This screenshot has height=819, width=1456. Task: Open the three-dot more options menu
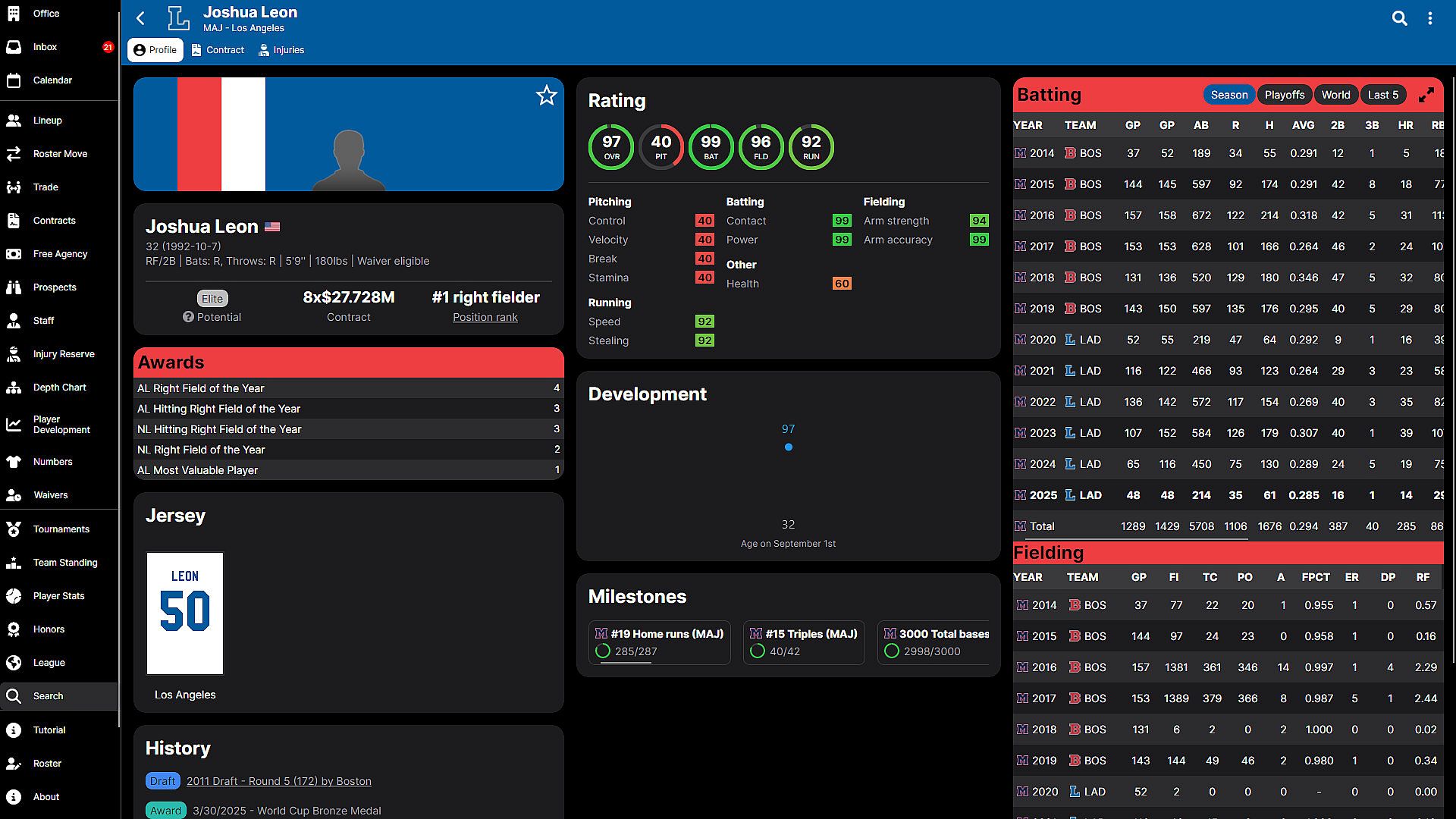pyautogui.click(x=1429, y=18)
